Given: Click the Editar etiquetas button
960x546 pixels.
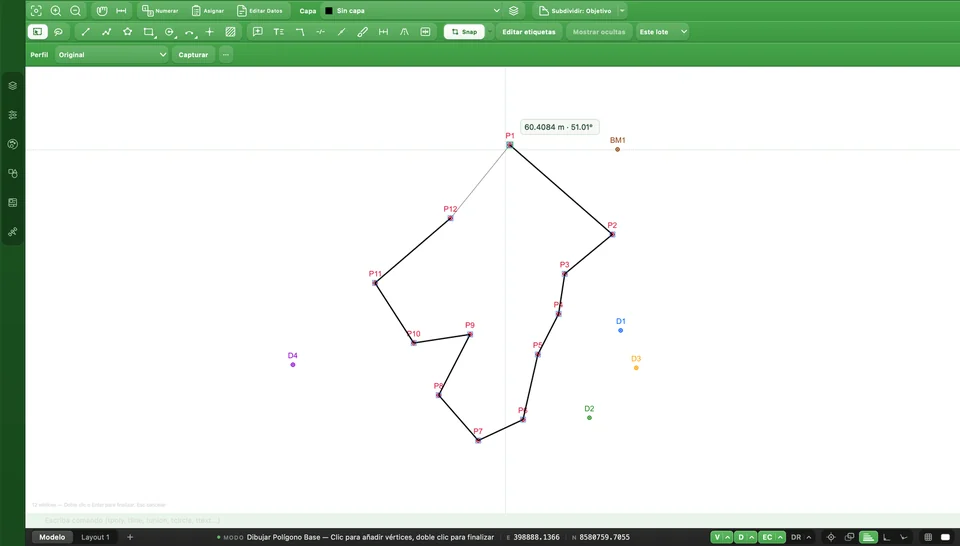Looking at the screenshot, I should tap(529, 32).
